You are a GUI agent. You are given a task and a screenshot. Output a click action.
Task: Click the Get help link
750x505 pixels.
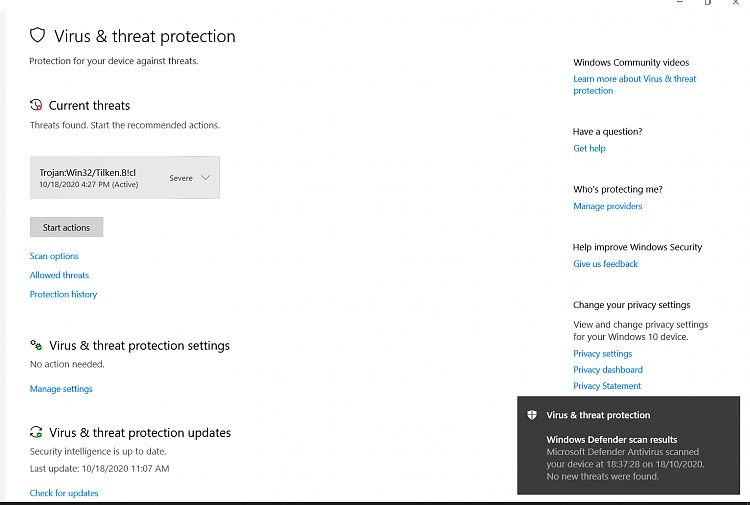pyautogui.click(x=589, y=148)
